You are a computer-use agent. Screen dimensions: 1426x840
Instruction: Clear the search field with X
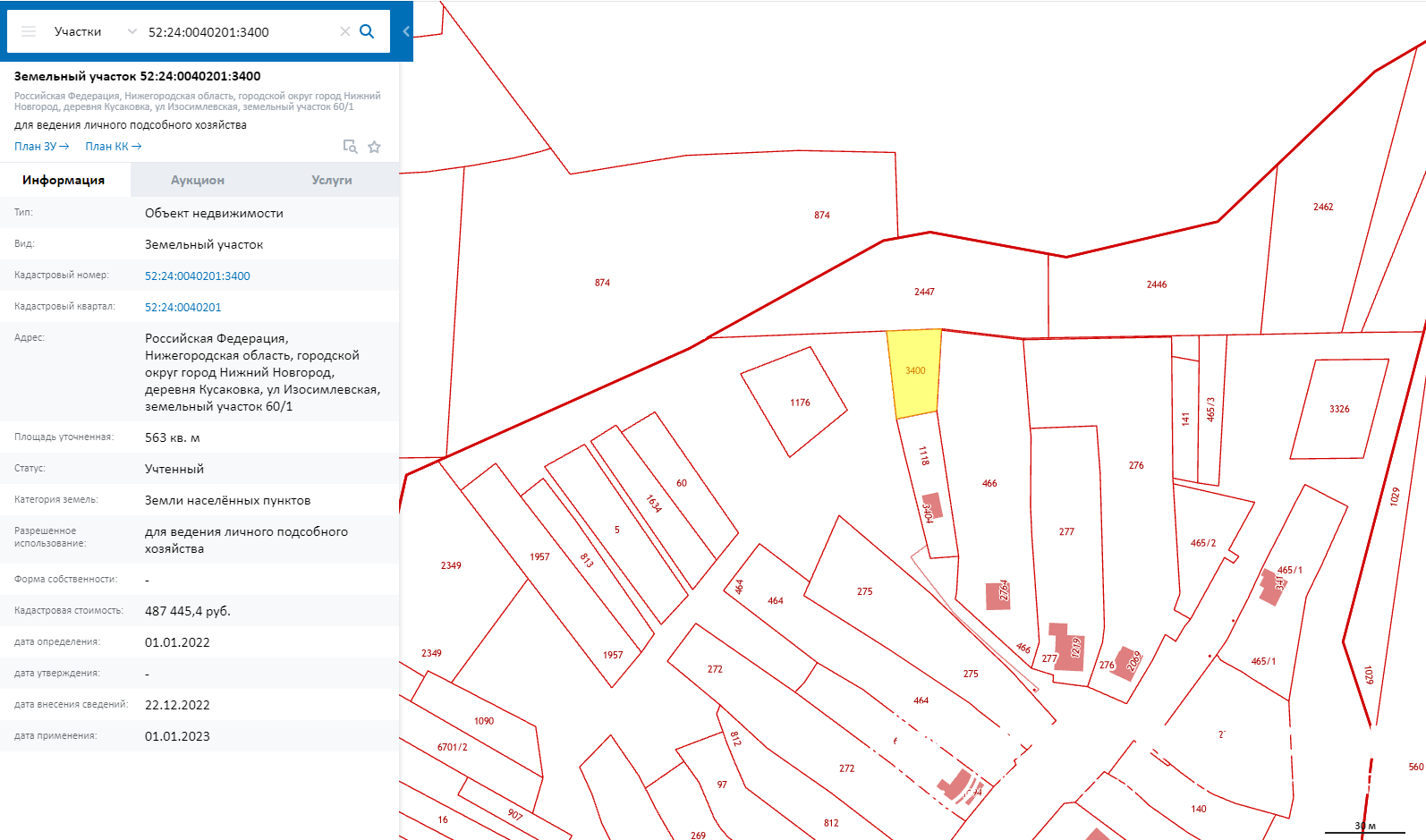[x=345, y=31]
